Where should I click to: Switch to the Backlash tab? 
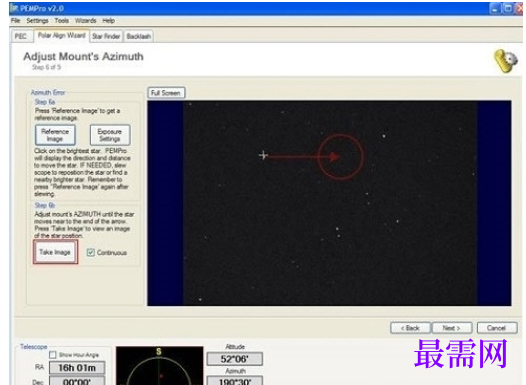(139, 36)
